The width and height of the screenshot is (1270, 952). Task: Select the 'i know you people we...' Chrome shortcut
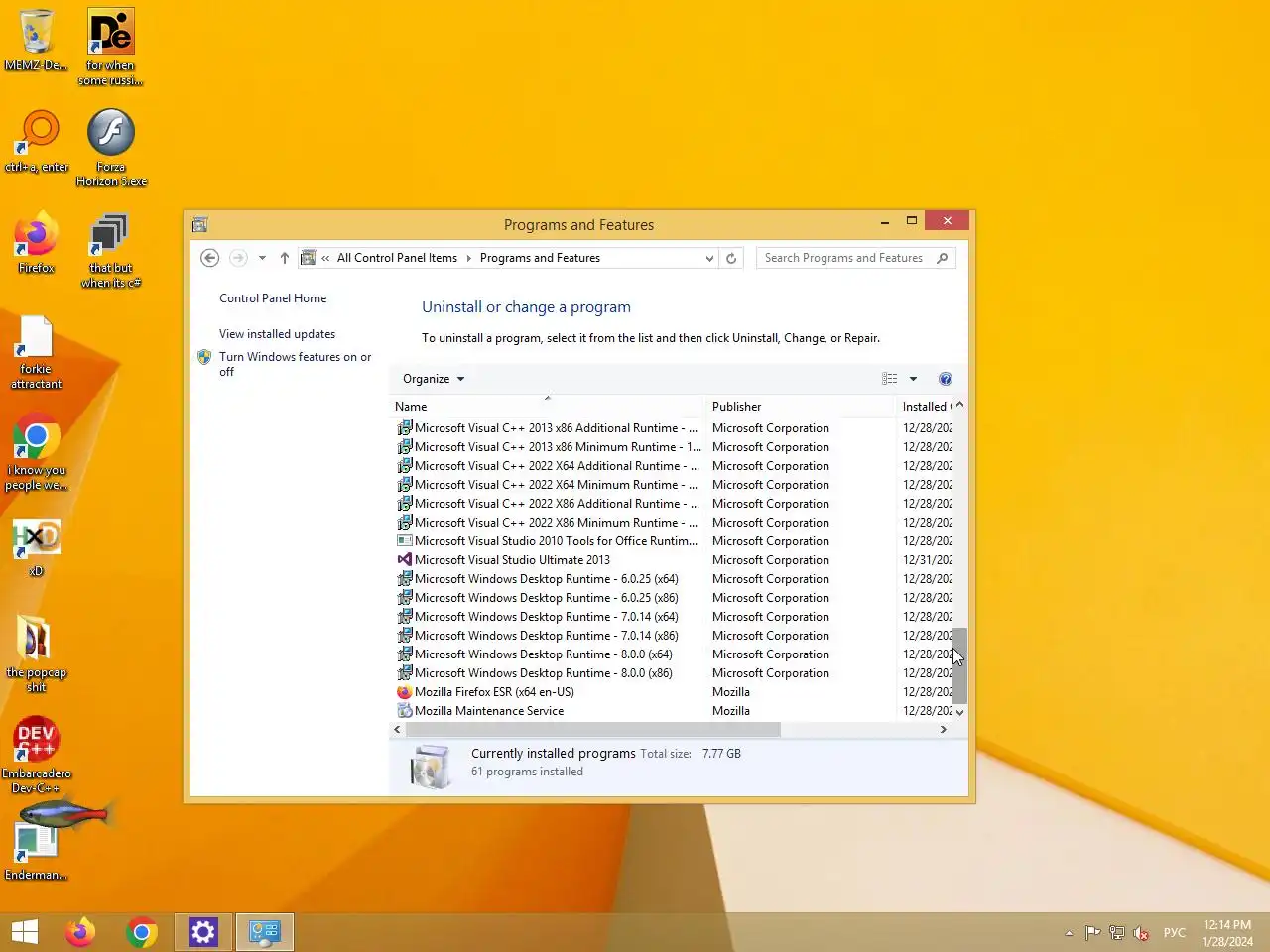(x=36, y=452)
